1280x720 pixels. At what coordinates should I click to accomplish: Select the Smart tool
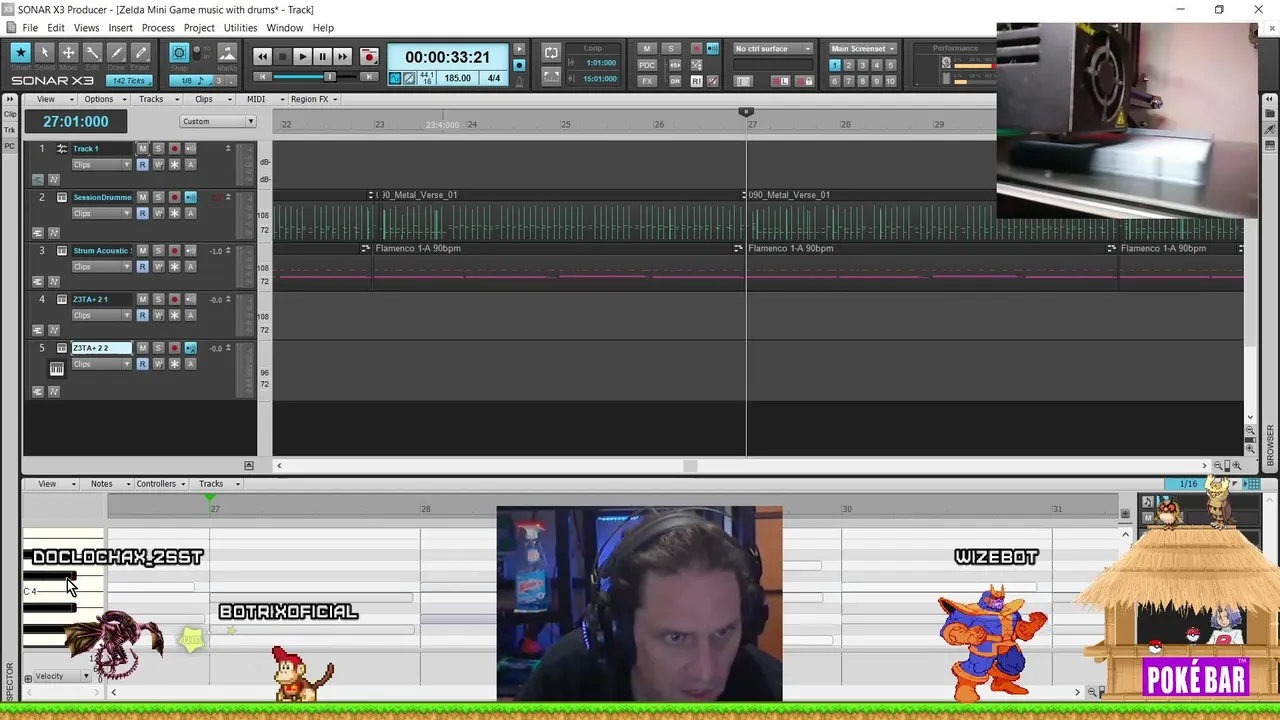[x=20, y=53]
